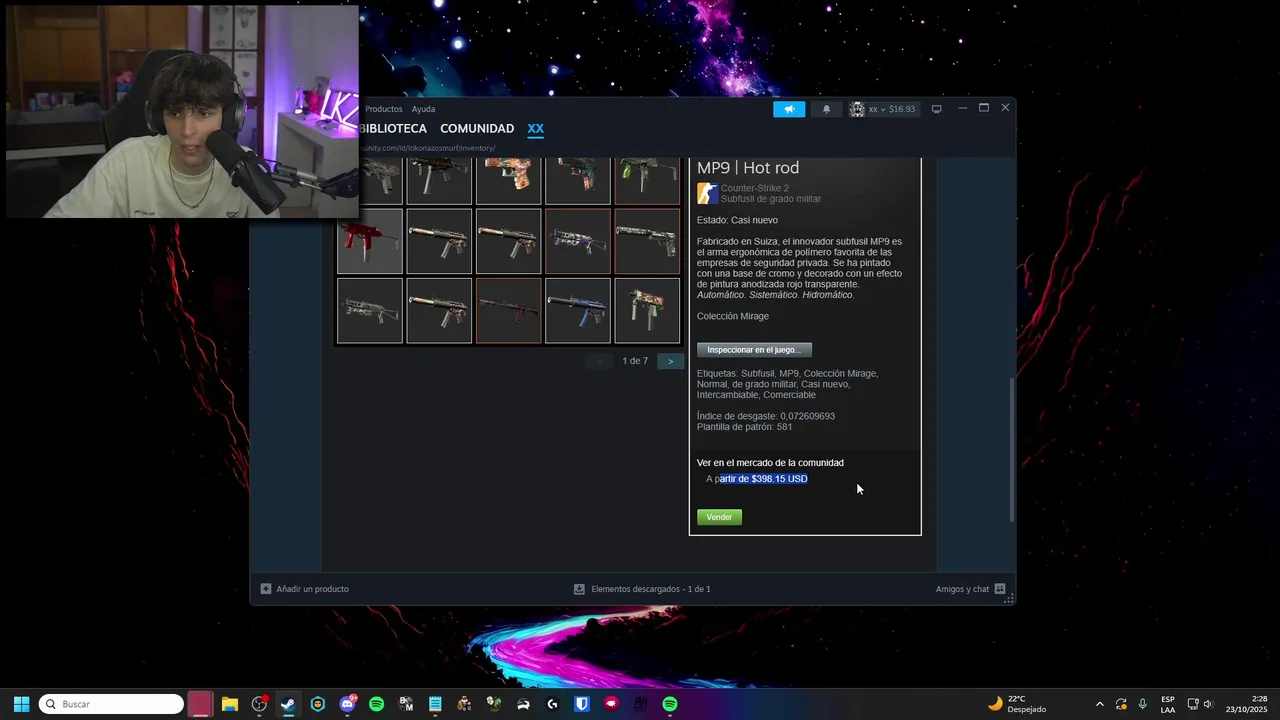Open the red round taskbar app

pos(611,704)
